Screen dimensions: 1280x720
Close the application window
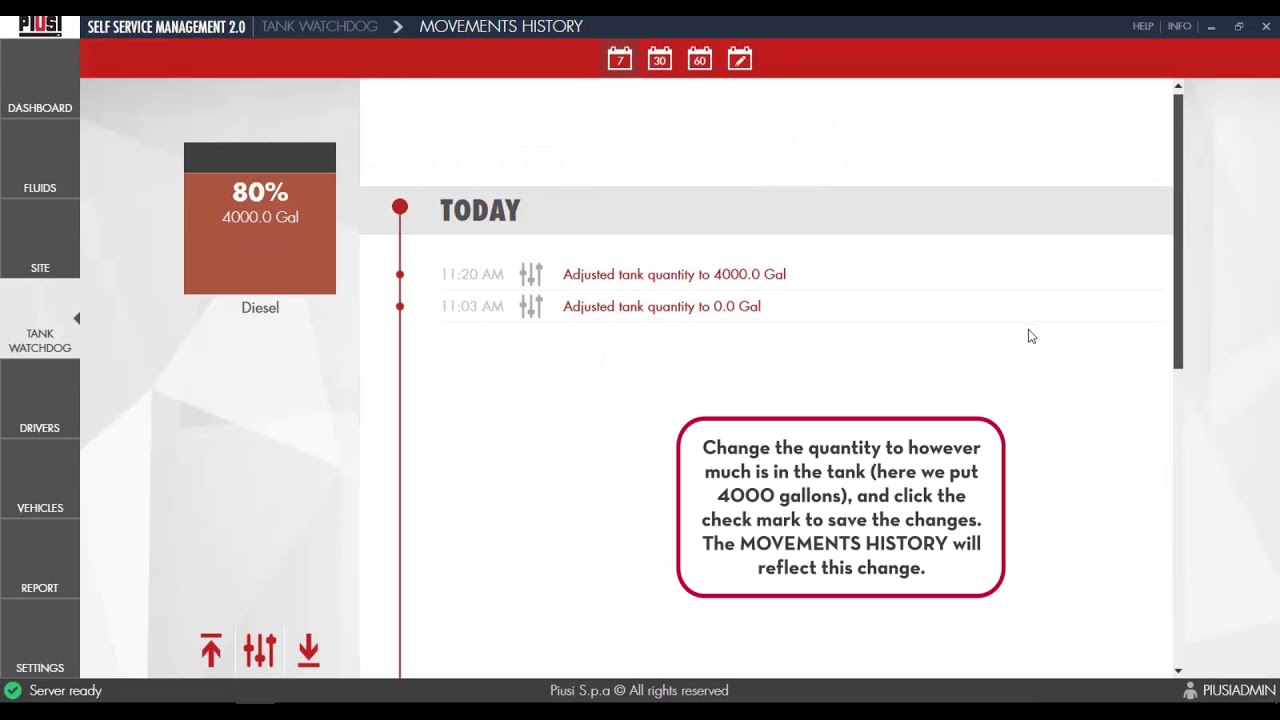[1266, 26]
